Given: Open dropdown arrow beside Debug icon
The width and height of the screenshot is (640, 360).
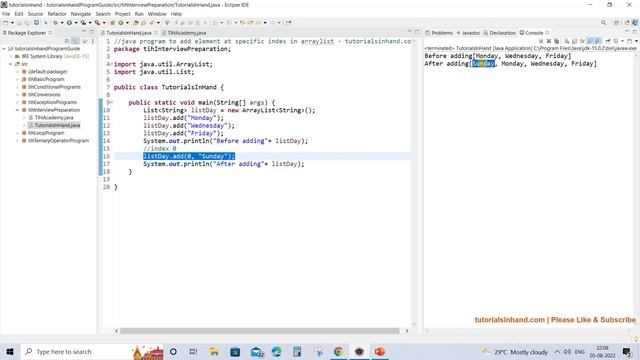Looking at the screenshot, I should click(x=62, y=23).
